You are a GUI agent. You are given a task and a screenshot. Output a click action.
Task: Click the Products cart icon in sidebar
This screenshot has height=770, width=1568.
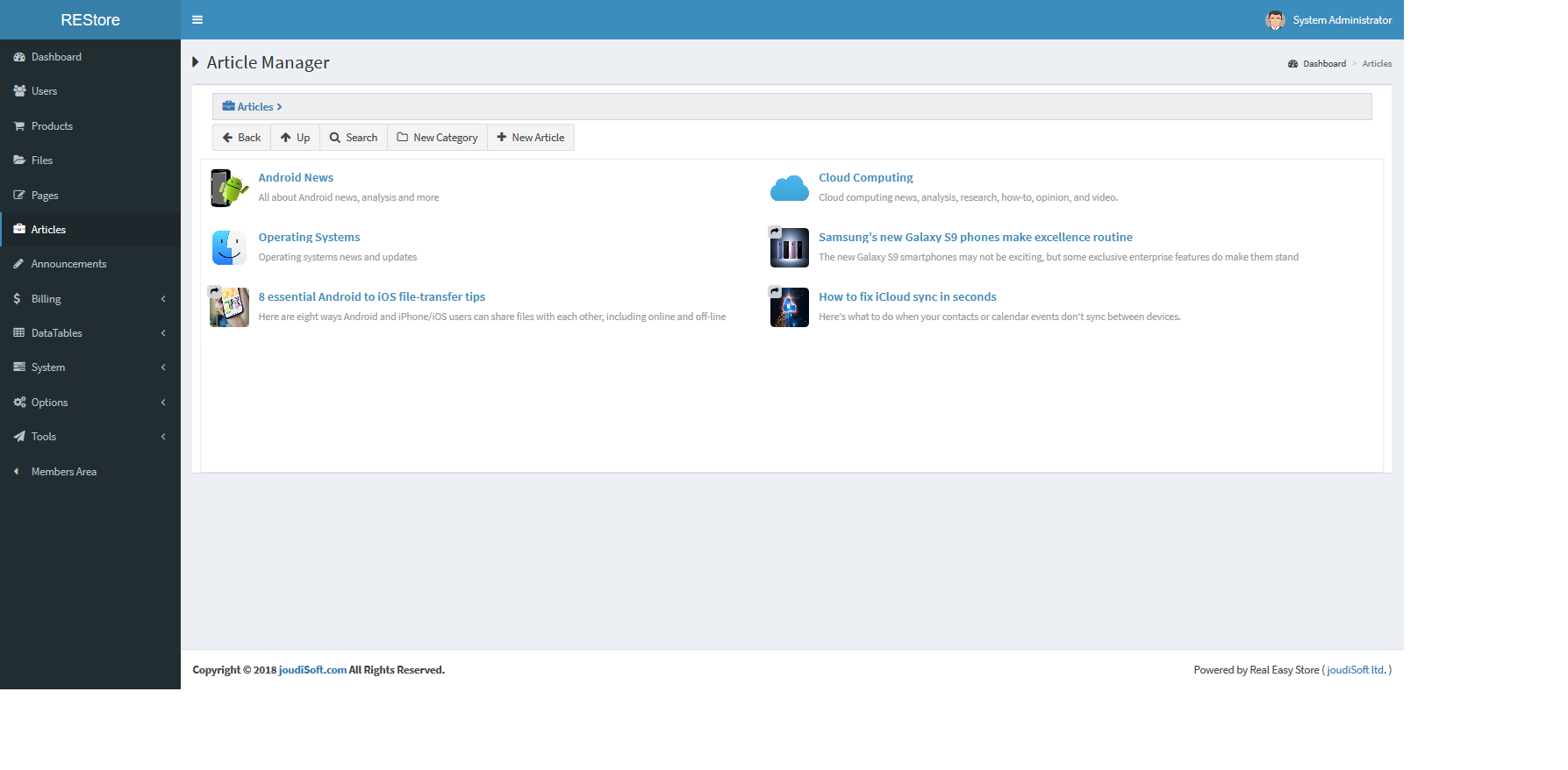[x=19, y=126]
